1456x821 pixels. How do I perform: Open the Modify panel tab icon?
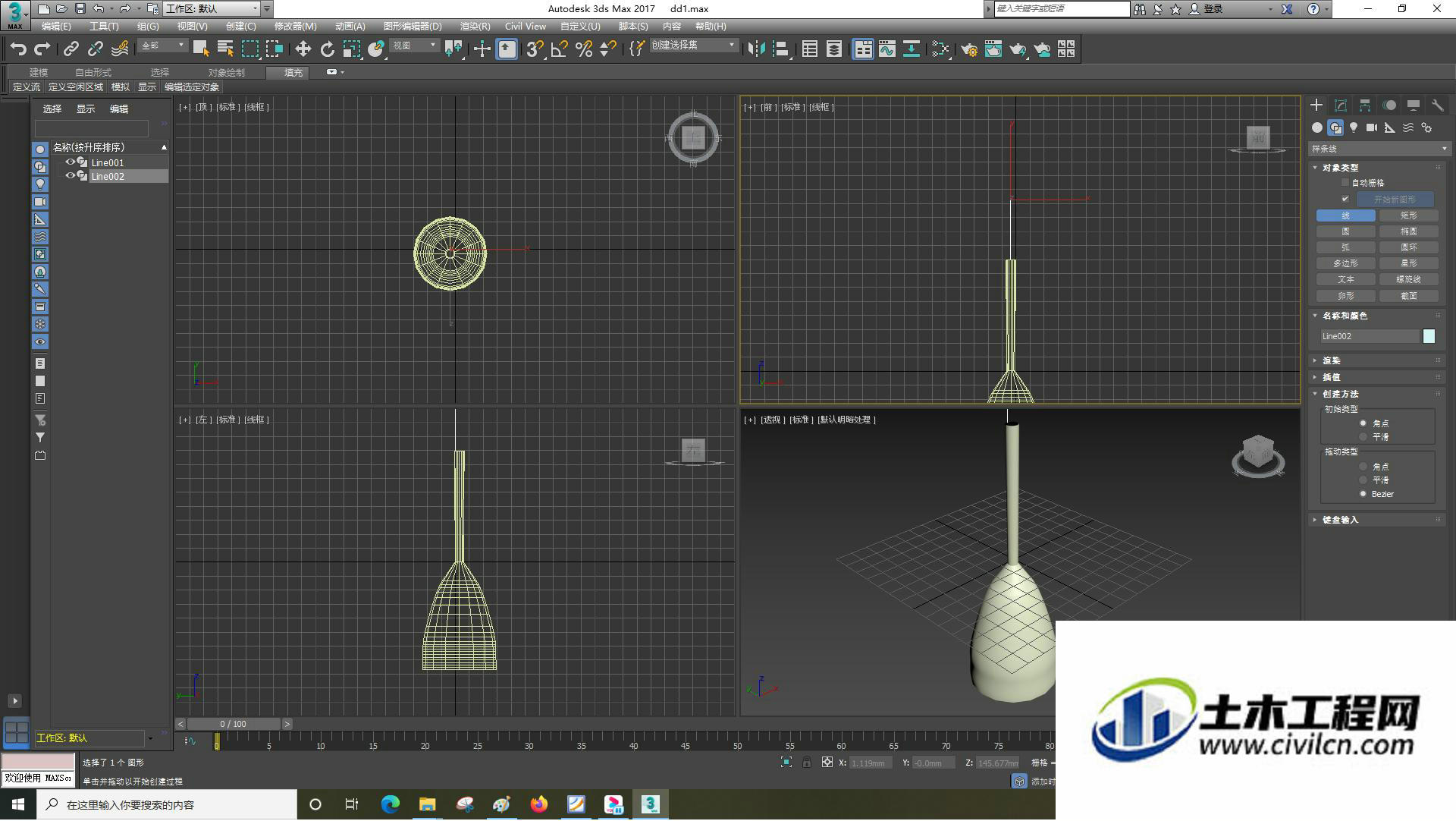[x=1341, y=105]
